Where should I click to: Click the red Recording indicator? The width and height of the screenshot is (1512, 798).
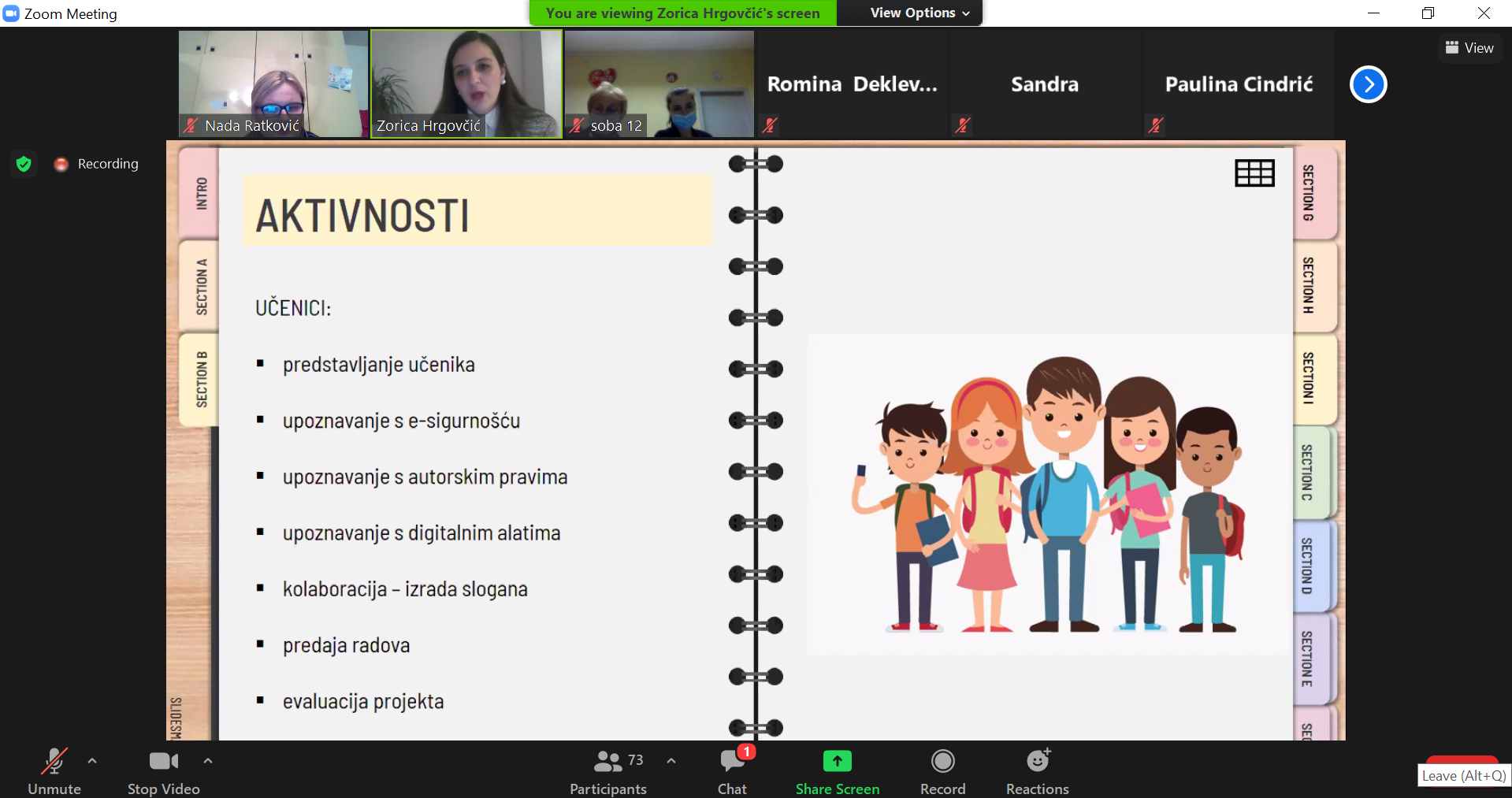[x=96, y=164]
